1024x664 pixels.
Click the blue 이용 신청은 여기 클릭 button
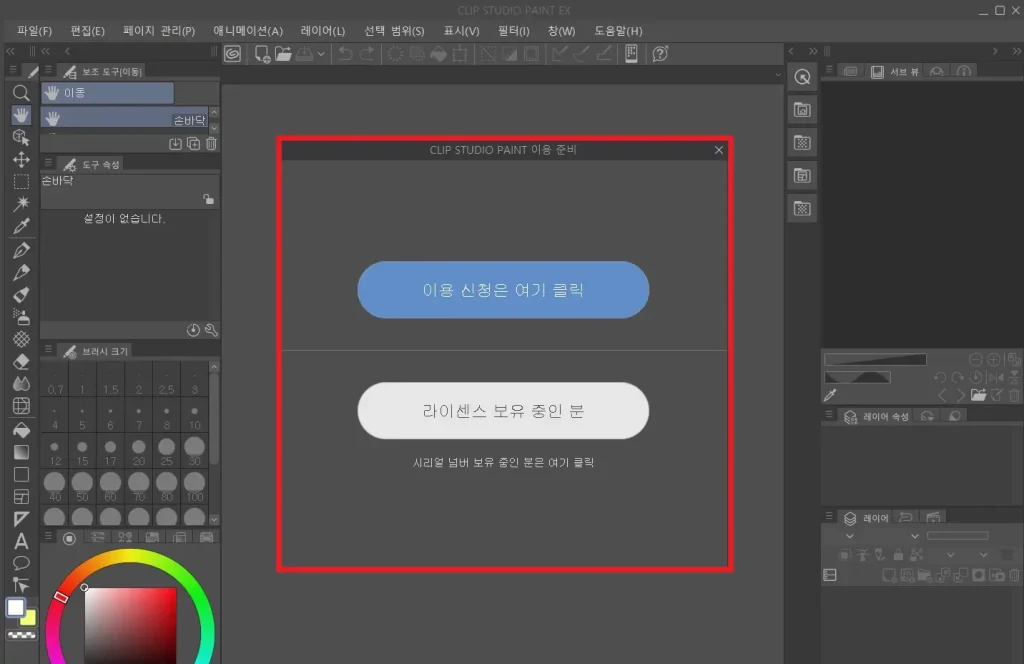(x=503, y=290)
